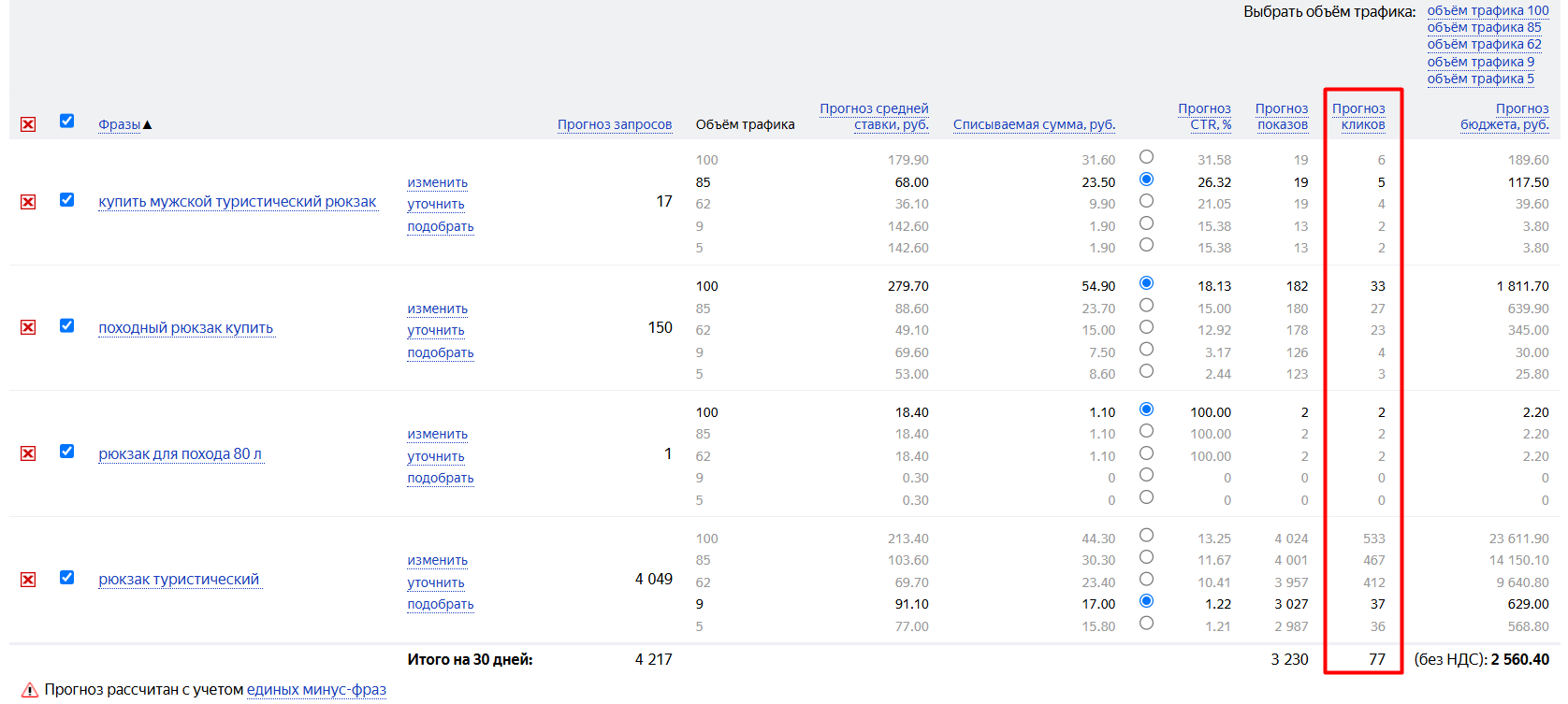Choose 'объём трафика 100' link
Viewport: 1568px width, 704px height.
pyautogui.click(x=1488, y=10)
